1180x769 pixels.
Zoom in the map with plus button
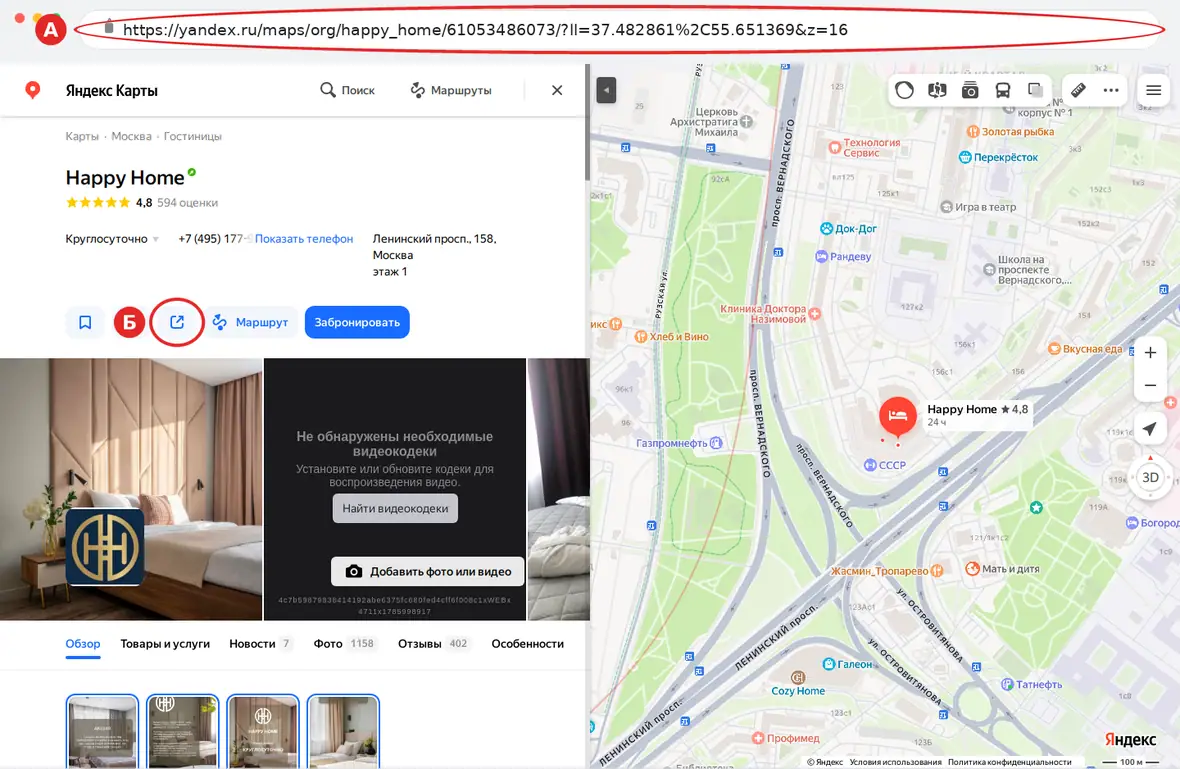[1150, 352]
